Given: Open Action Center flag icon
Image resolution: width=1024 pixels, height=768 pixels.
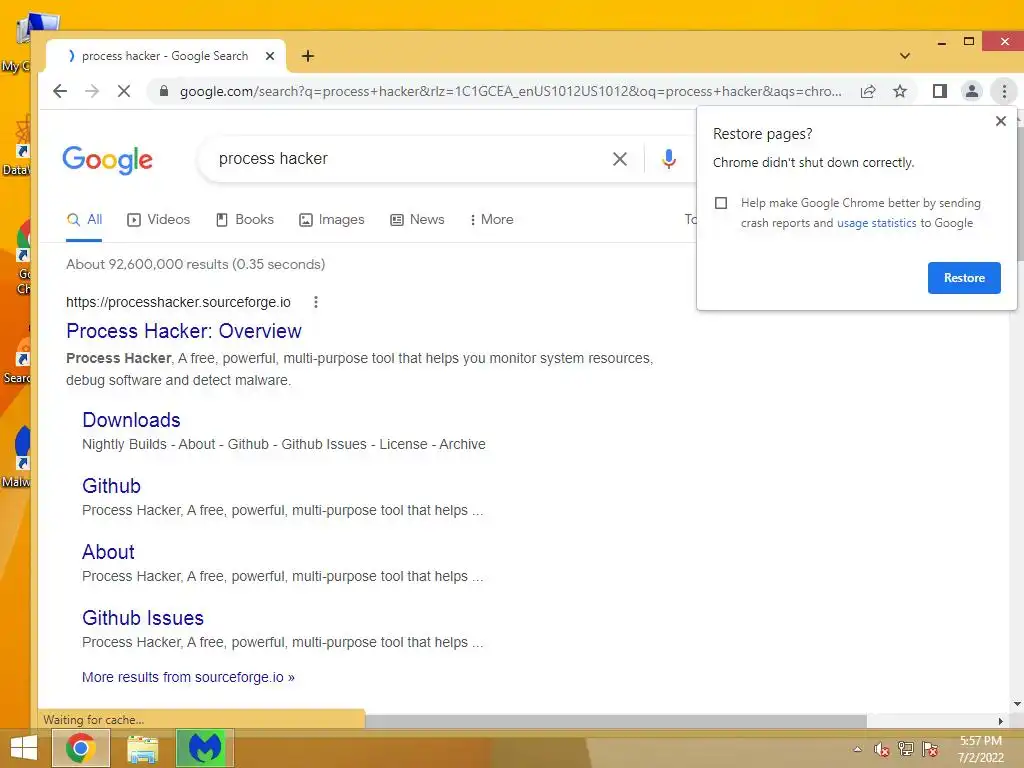Looking at the screenshot, I should click(x=930, y=749).
